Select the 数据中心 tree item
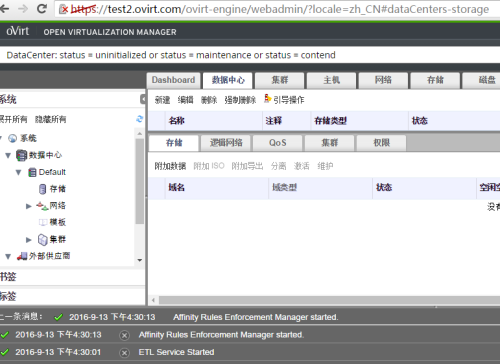Screen dimensions: 500x364 (x=45, y=155)
